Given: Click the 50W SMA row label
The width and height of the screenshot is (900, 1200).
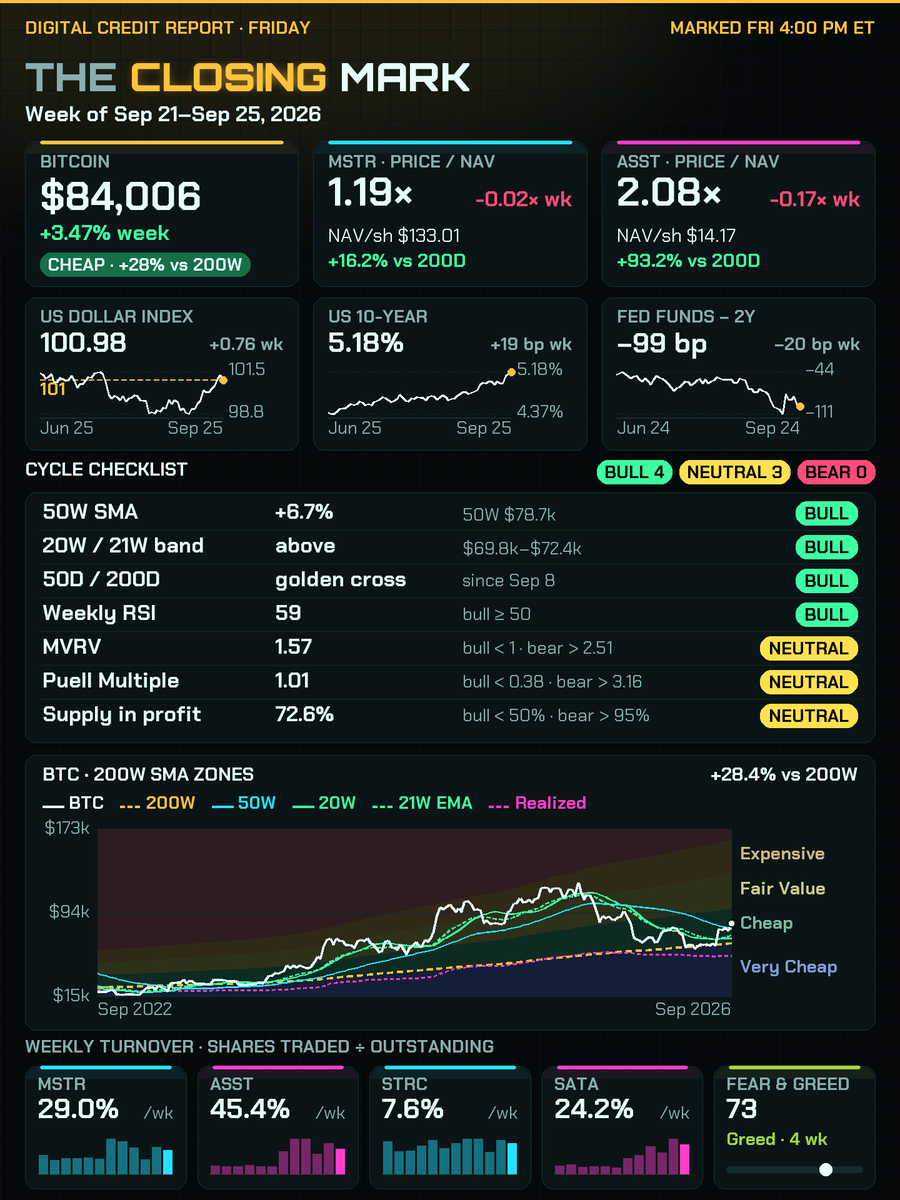Looking at the screenshot, I should click(x=91, y=512).
